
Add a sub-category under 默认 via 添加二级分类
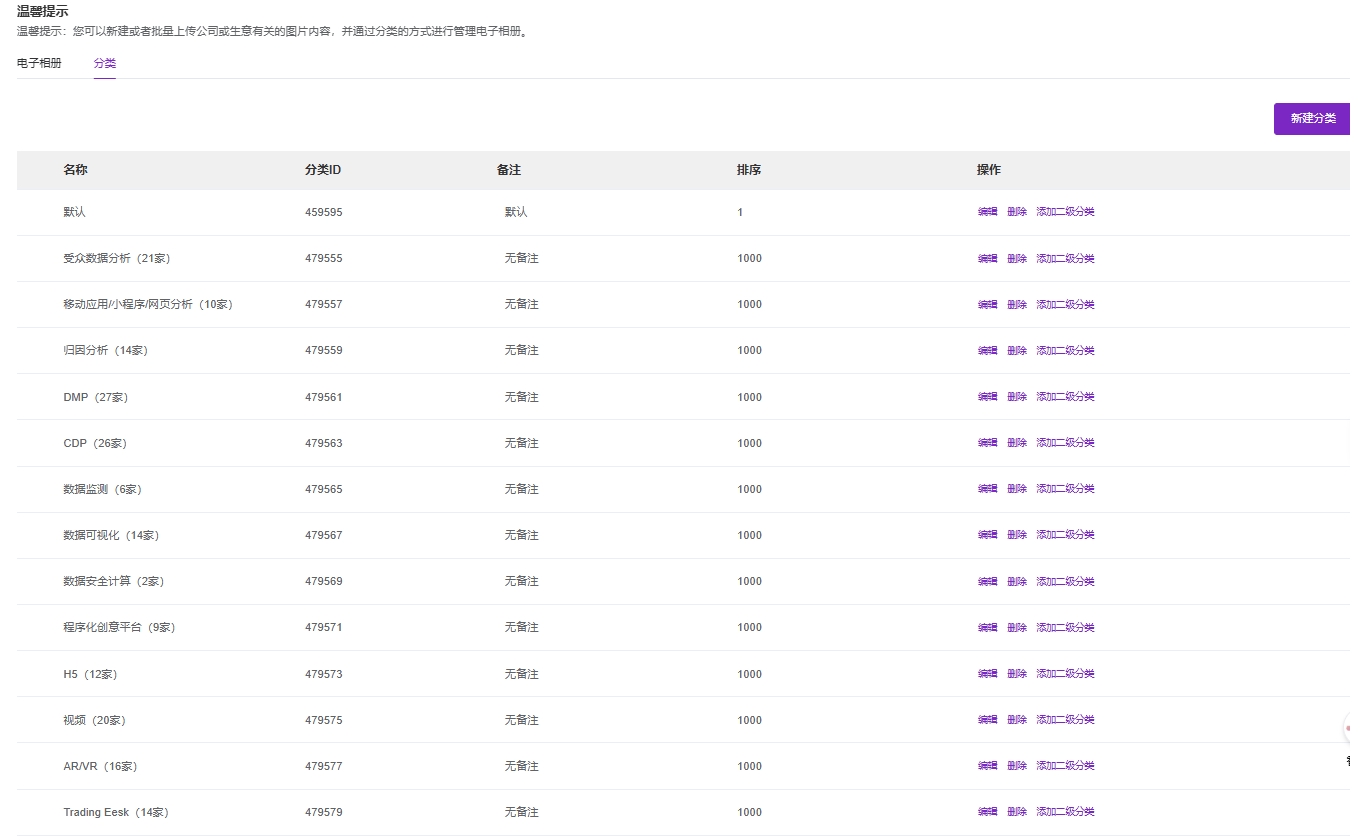pos(1065,212)
